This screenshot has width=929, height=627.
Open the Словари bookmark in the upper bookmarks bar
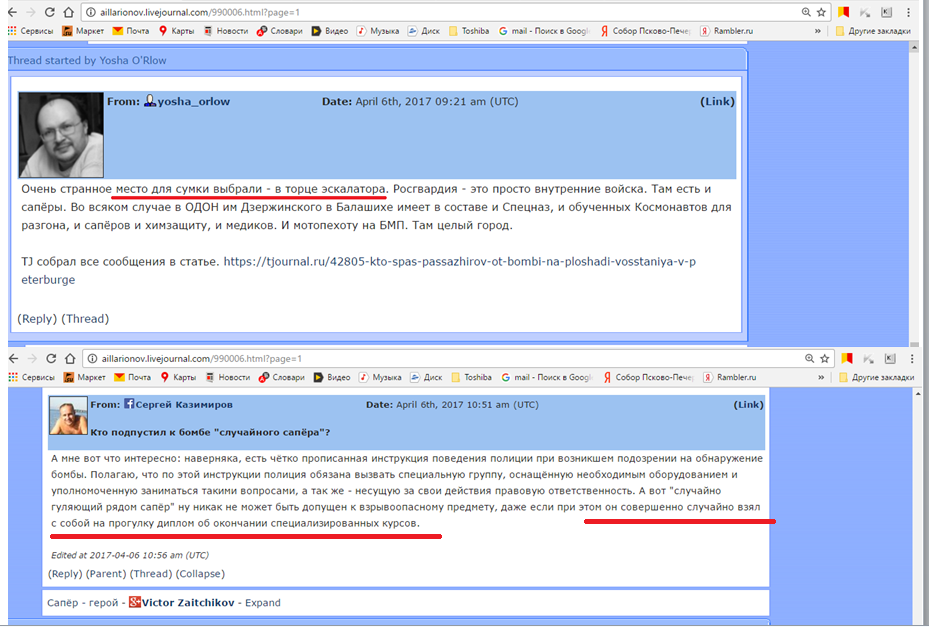tap(280, 31)
